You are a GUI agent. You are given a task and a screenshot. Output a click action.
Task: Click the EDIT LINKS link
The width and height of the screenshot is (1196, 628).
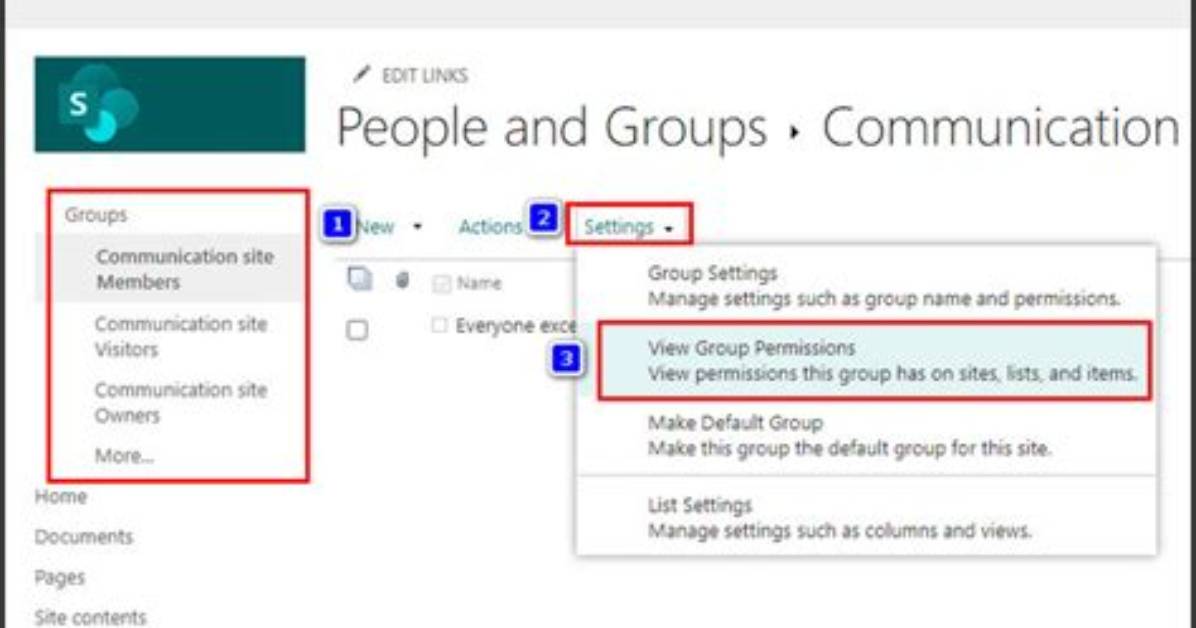click(x=425, y=76)
